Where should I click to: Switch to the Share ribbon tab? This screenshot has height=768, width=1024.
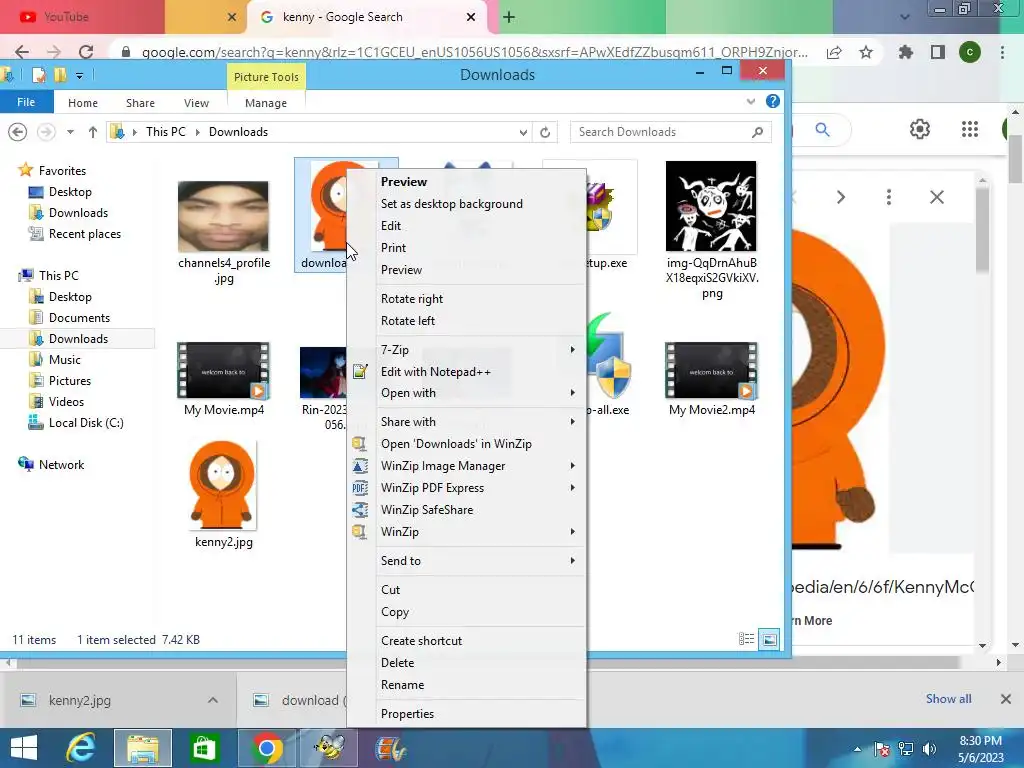140,103
